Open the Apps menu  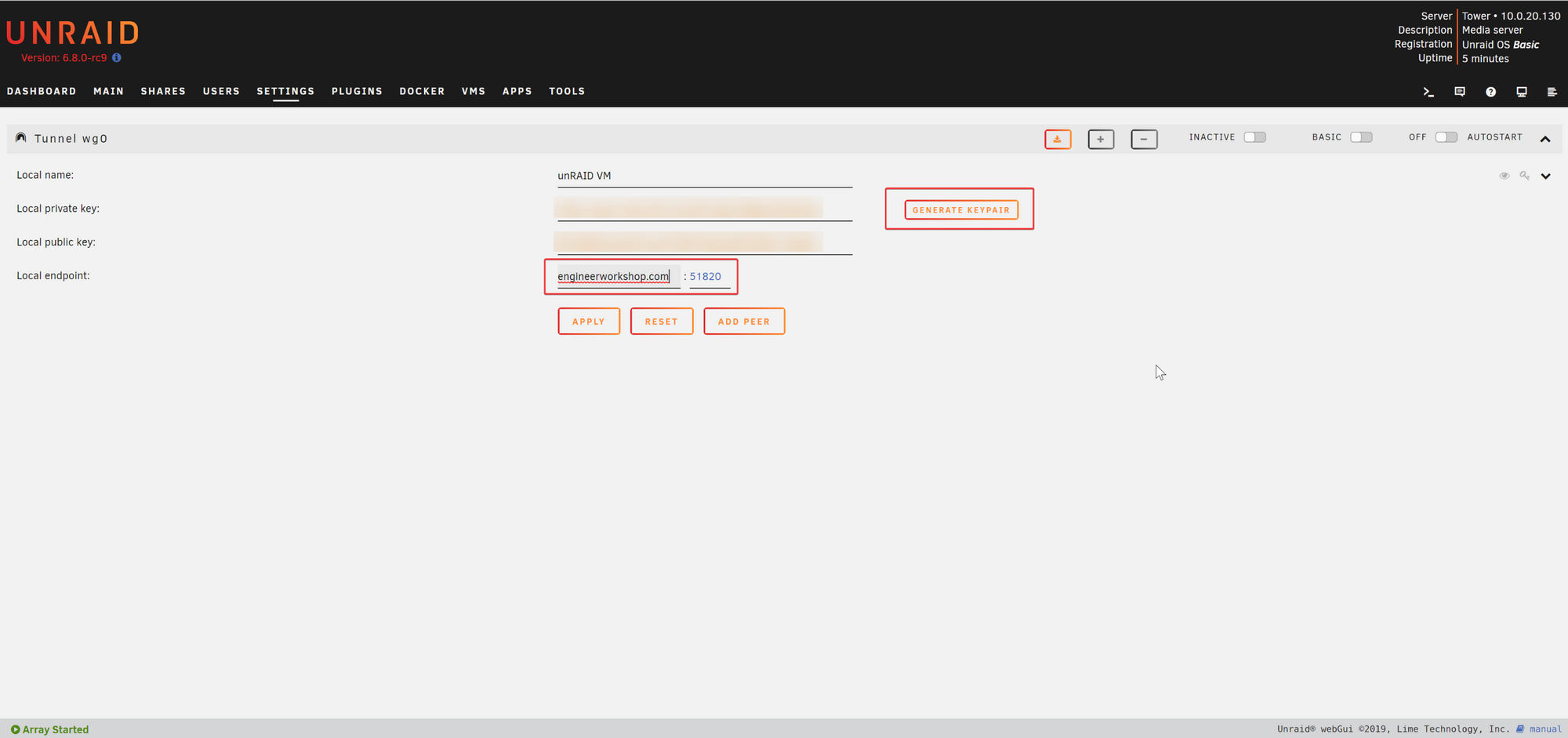(517, 91)
